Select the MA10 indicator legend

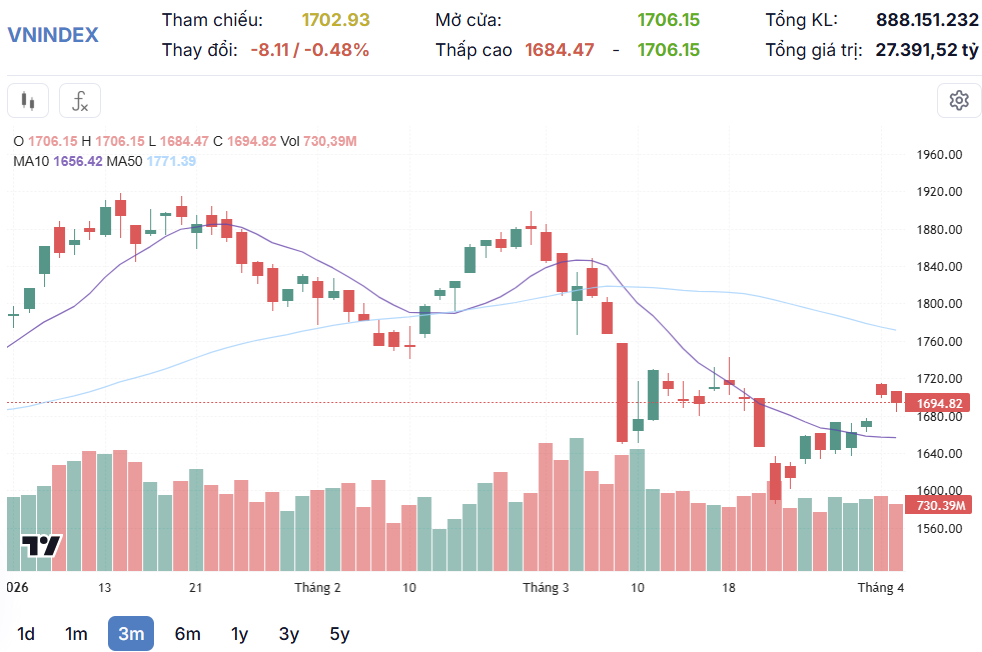(x=58, y=161)
